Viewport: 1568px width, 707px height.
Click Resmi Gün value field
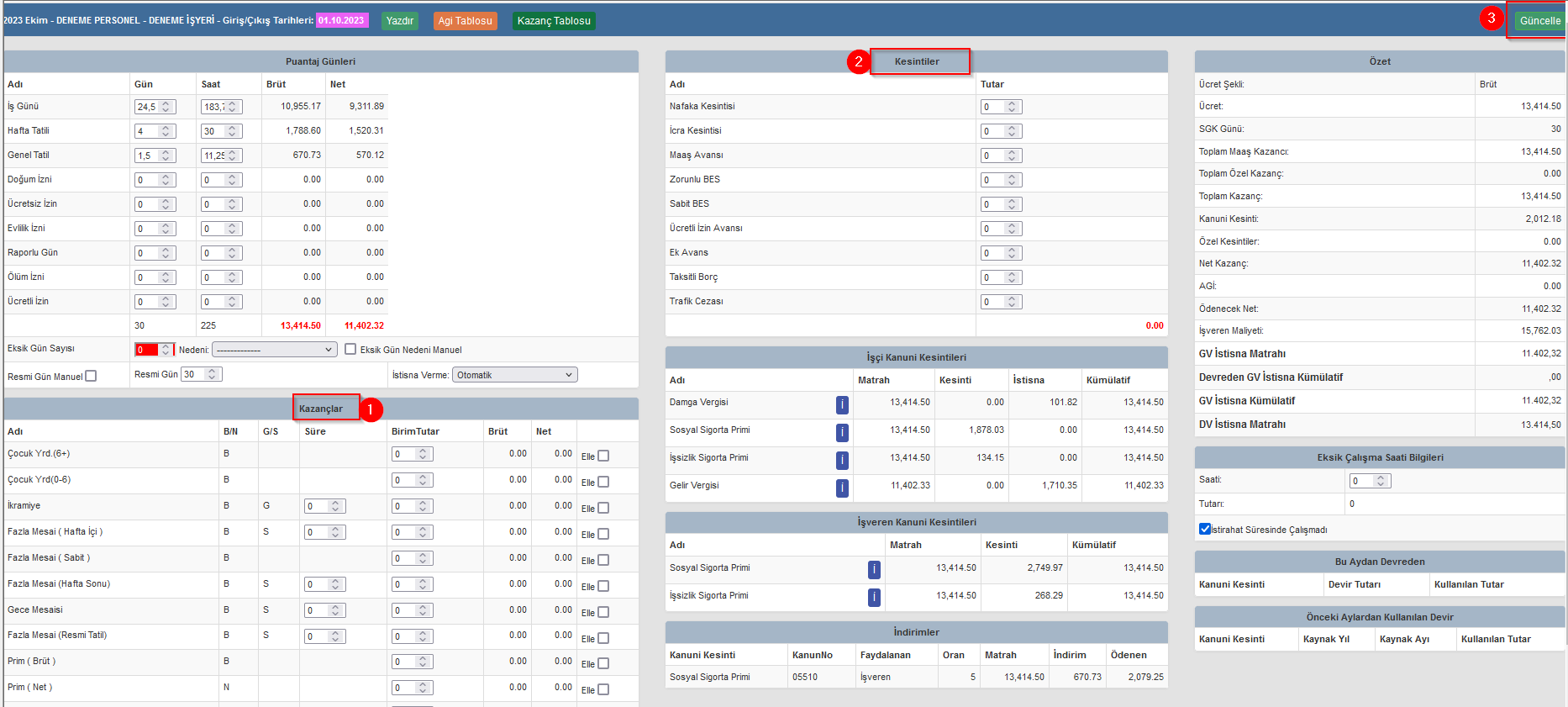click(202, 374)
